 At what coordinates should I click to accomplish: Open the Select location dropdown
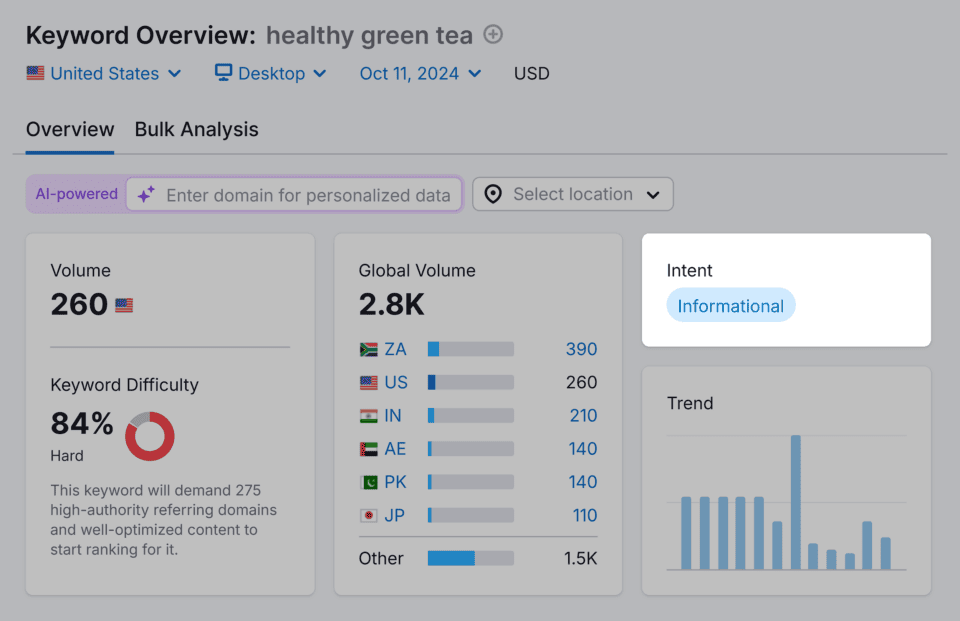573,194
